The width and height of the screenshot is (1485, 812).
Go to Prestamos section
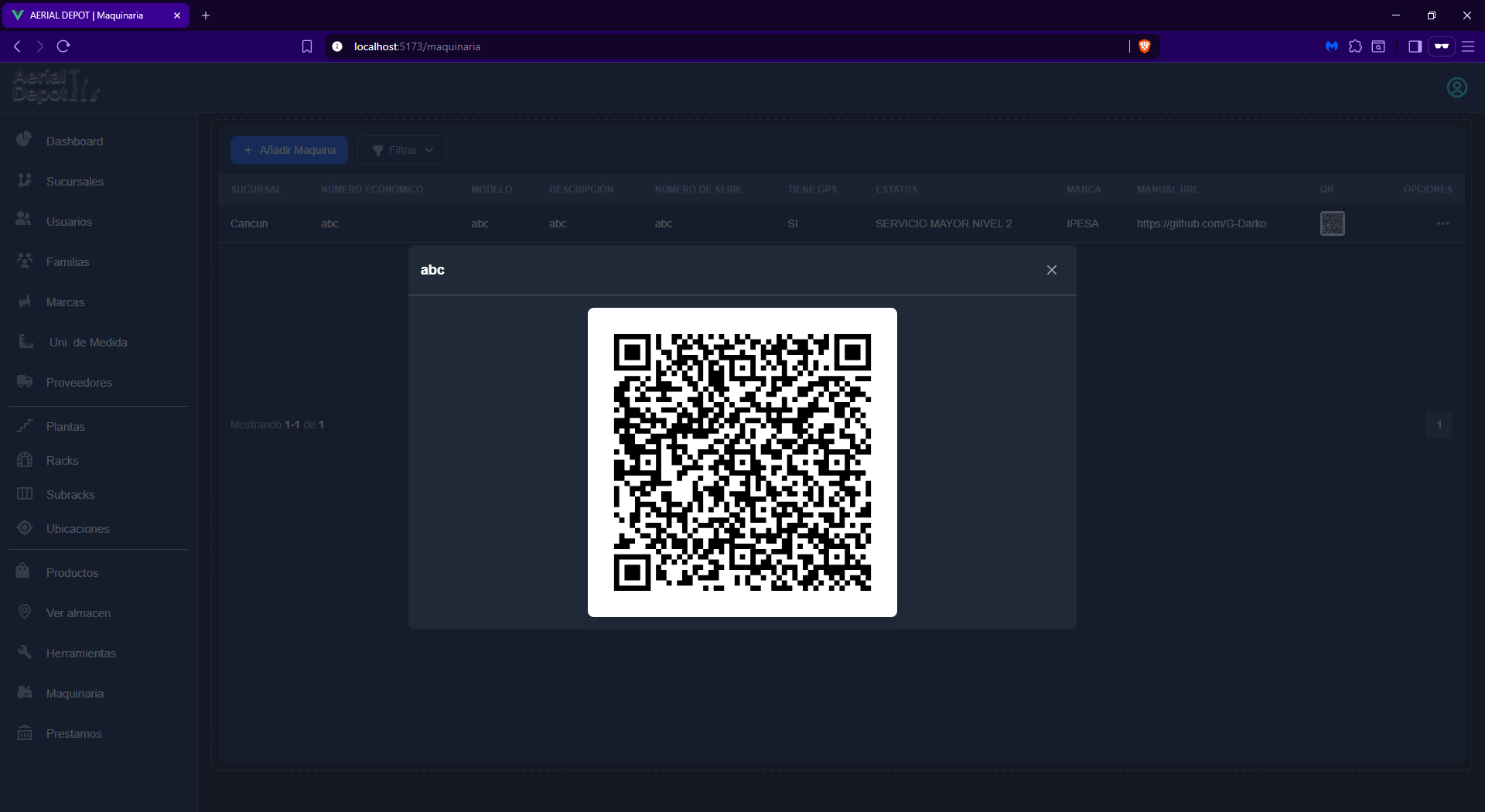pos(73,734)
